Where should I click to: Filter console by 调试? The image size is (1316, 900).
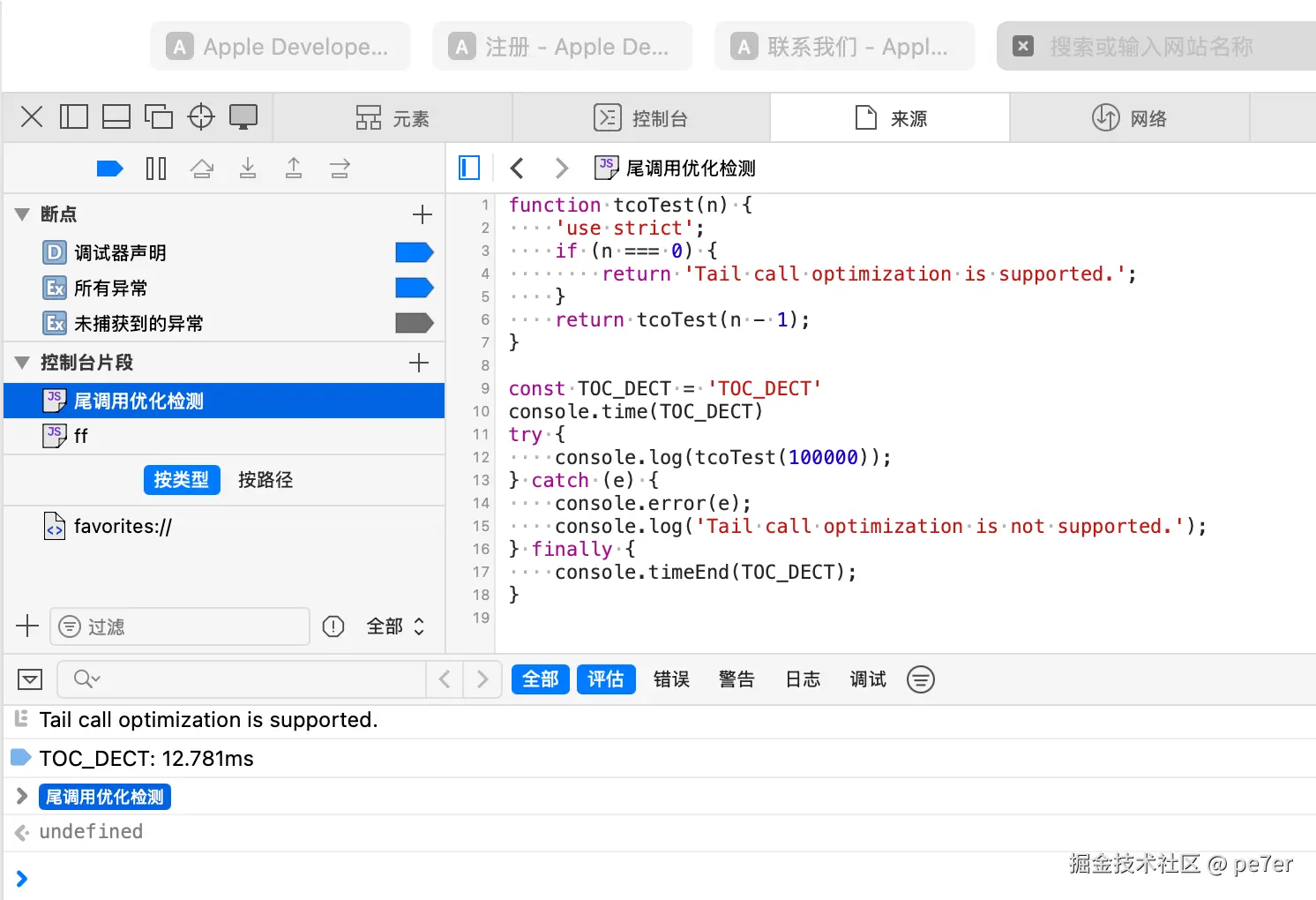[x=868, y=679]
